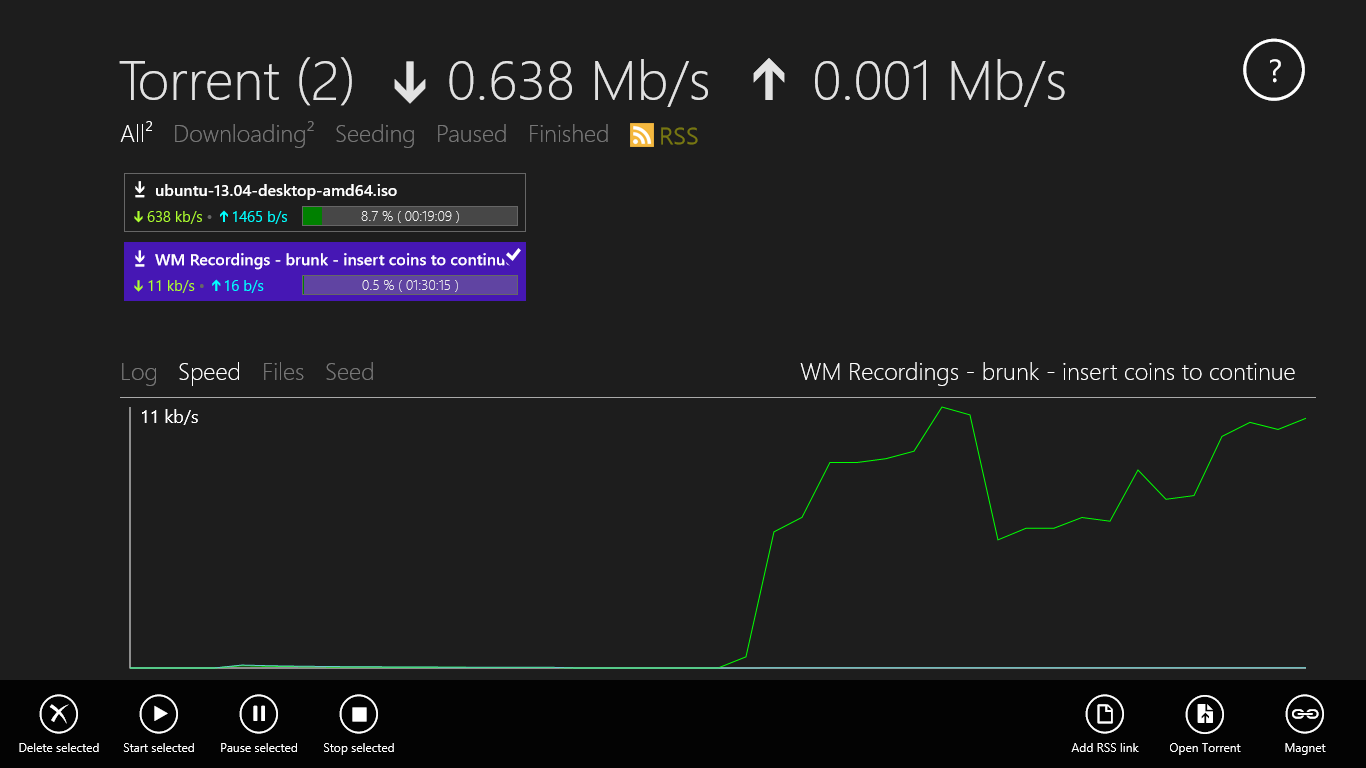Click the Delete selected icon
This screenshot has height=768, width=1366.
(x=59, y=714)
